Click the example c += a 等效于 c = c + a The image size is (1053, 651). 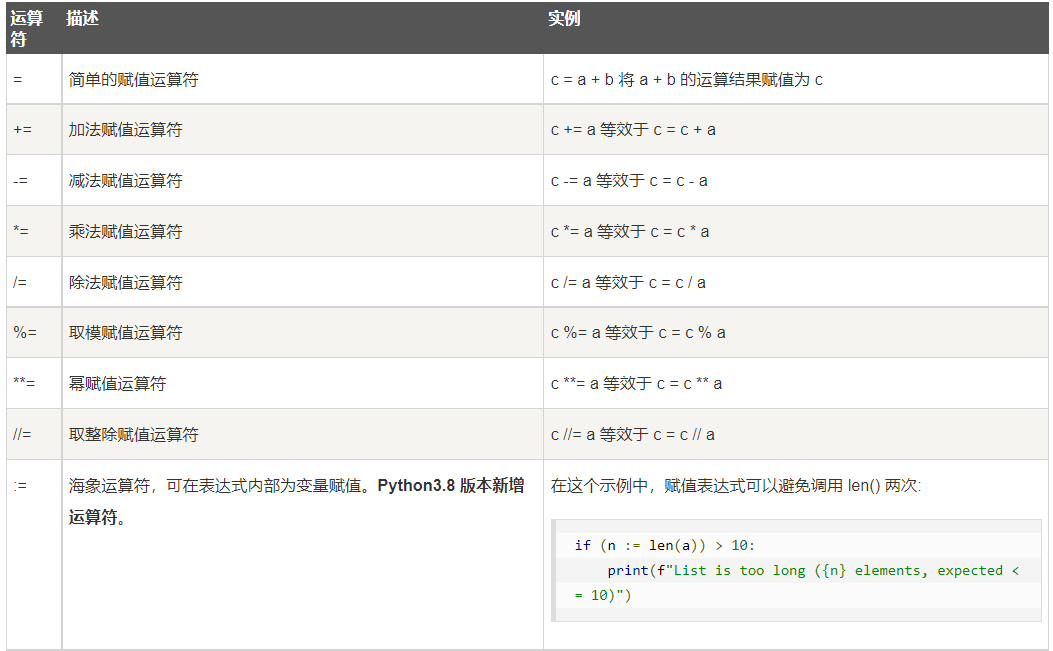point(633,130)
